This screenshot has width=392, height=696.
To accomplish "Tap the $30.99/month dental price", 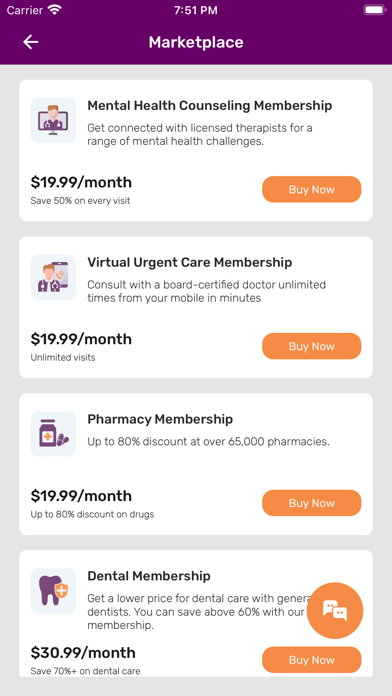I will pyautogui.click(x=83, y=653).
